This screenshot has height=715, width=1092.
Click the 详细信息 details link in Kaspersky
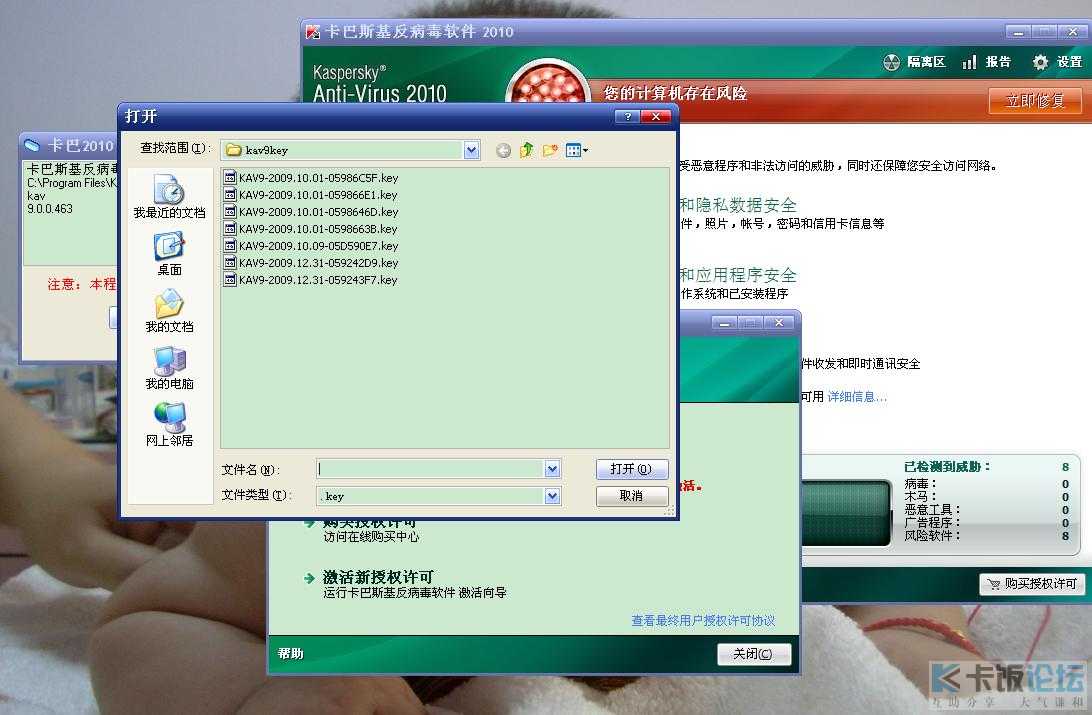[857, 397]
